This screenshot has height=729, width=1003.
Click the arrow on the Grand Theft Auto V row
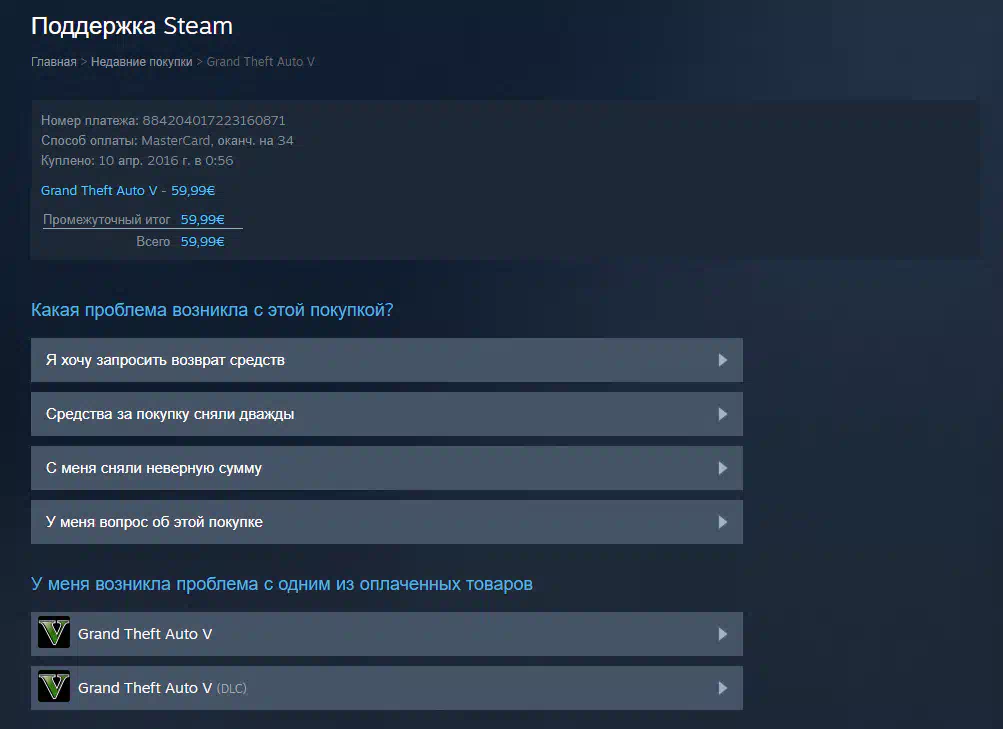pyautogui.click(x=723, y=634)
